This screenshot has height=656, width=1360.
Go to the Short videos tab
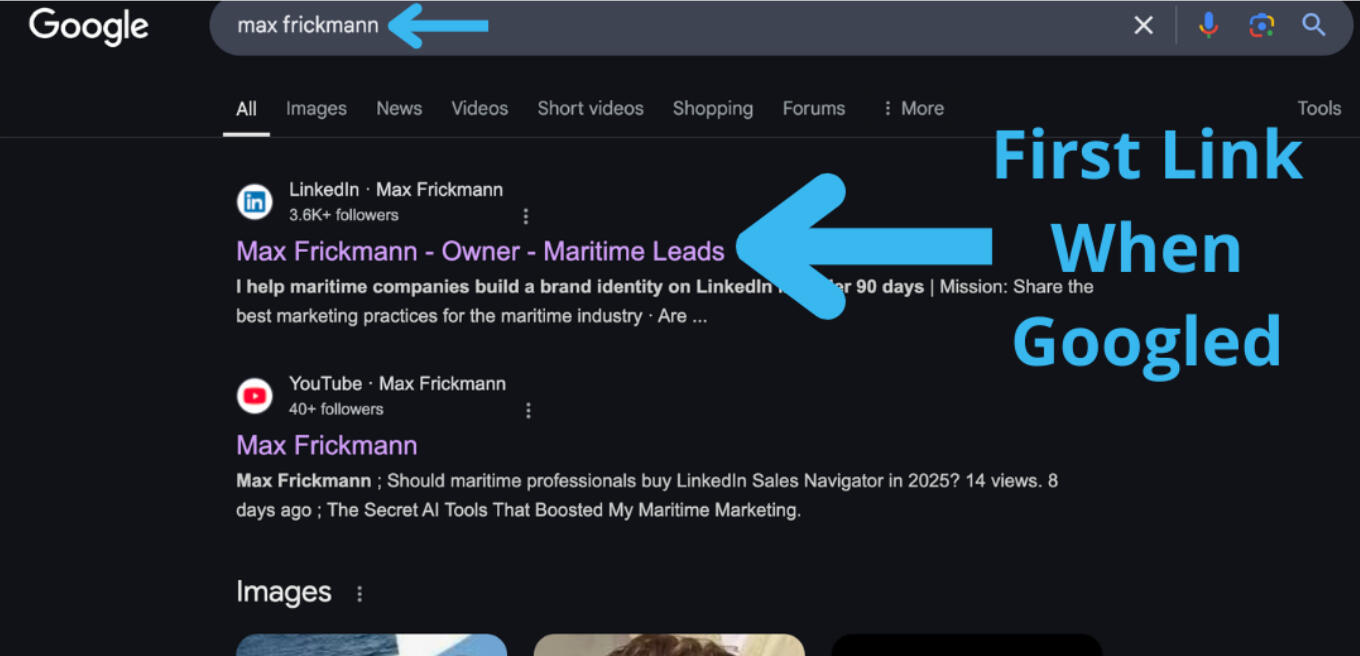click(590, 108)
